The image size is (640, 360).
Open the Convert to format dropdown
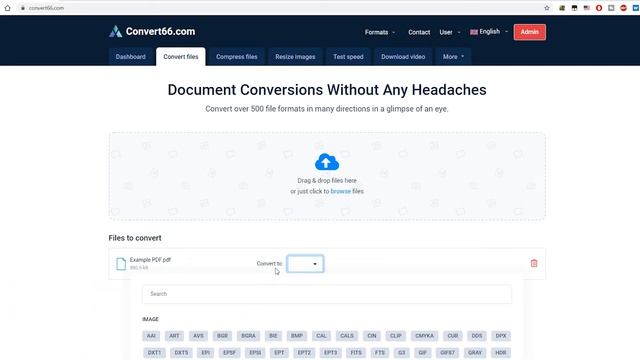[305, 264]
